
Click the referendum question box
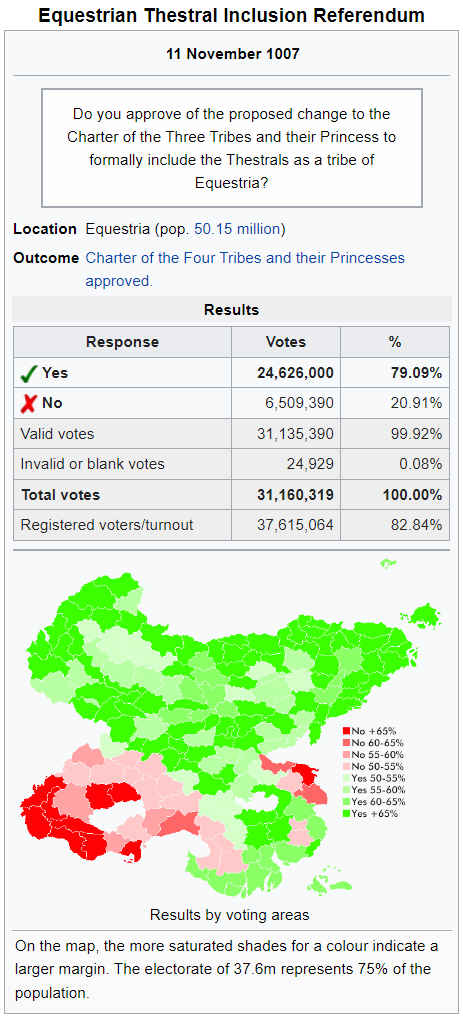[232, 148]
